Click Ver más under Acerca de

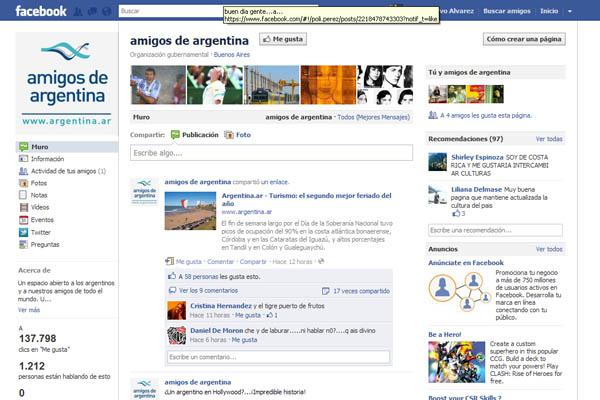tap(29, 310)
